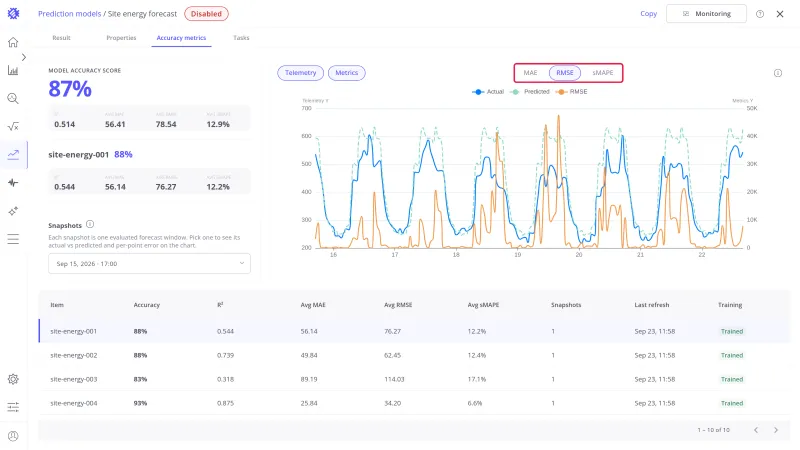The height and width of the screenshot is (450, 800).
Task: Click the 93% accuracy cell
Action: coord(140,403)
